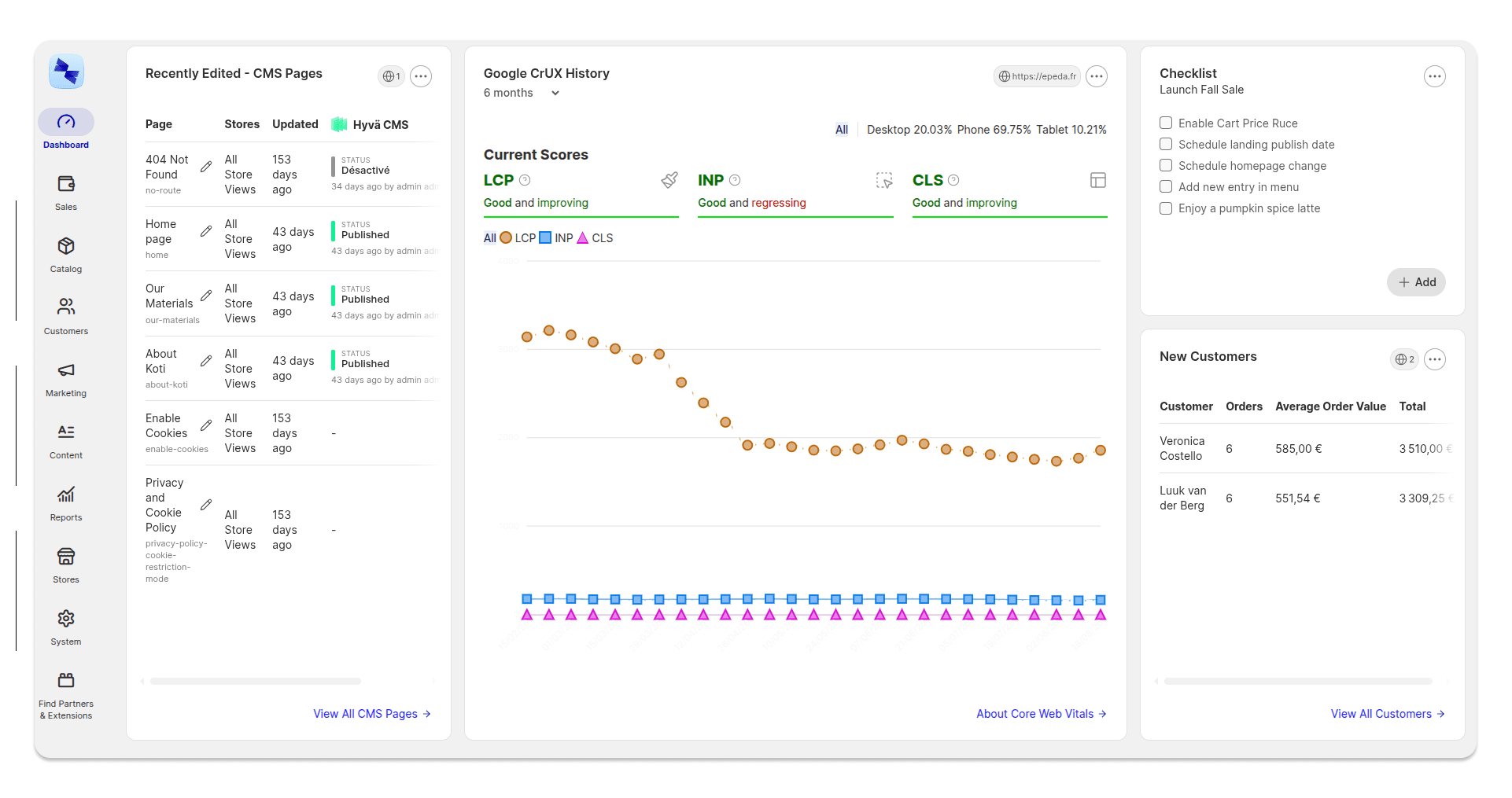The width and height of the screenshot is (1512, 798).
Task: Open the https://epeda.fr scope selector
Action: point(1037,76)
